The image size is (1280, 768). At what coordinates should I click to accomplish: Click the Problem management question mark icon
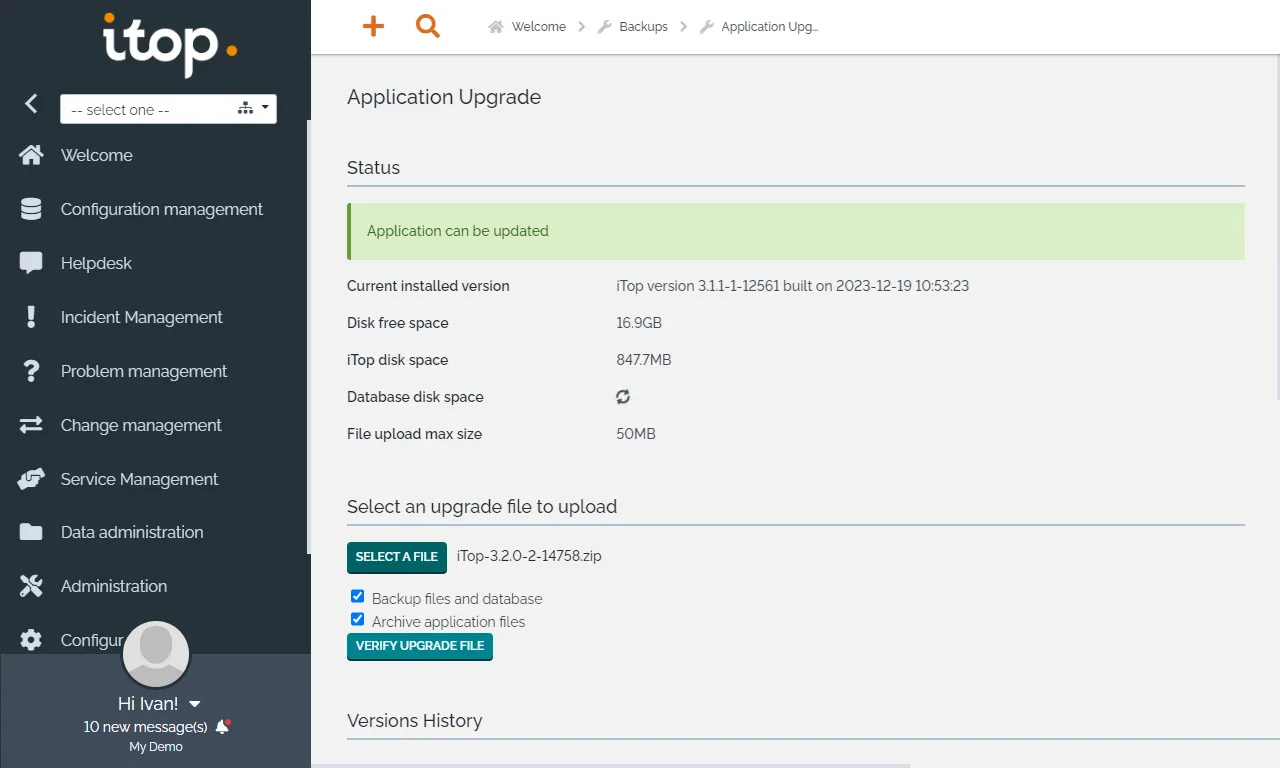(x=31, y=371)
